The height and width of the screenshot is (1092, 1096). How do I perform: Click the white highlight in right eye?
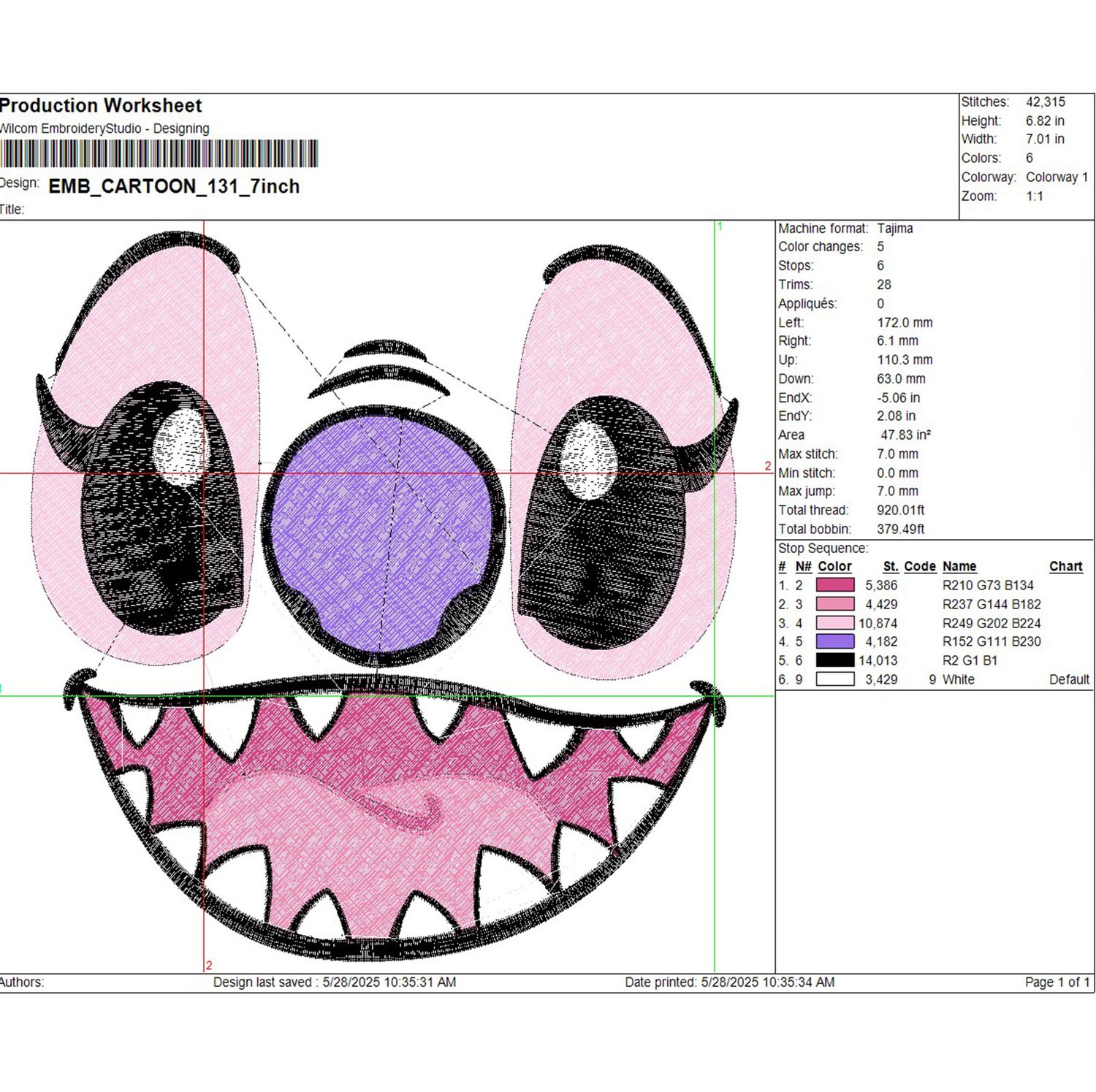click(x=589, y=460)
